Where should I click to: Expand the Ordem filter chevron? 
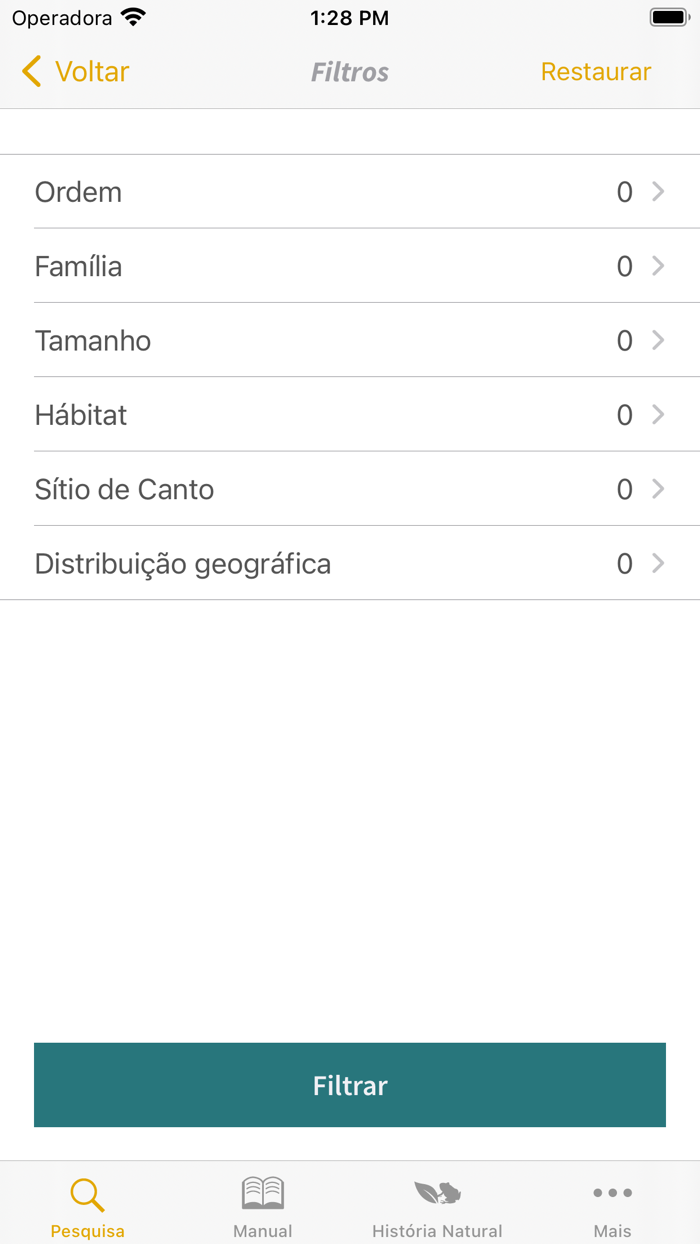coord(656,192)
